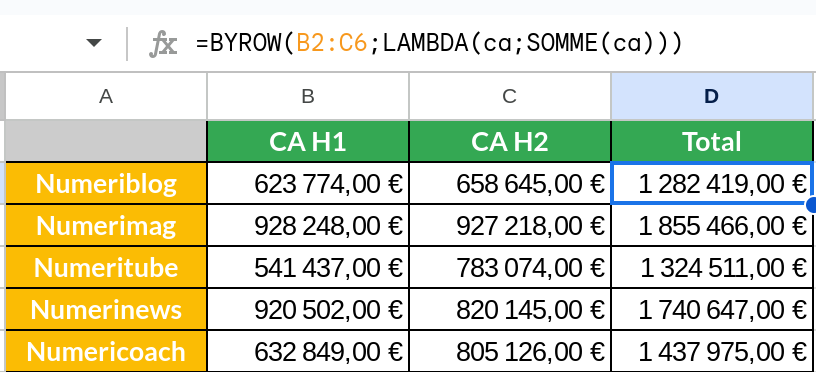Image resolution: width=816 pixels, height=372 pixels.
Task: Click the green Total header cell
Action: pos(711,142)
